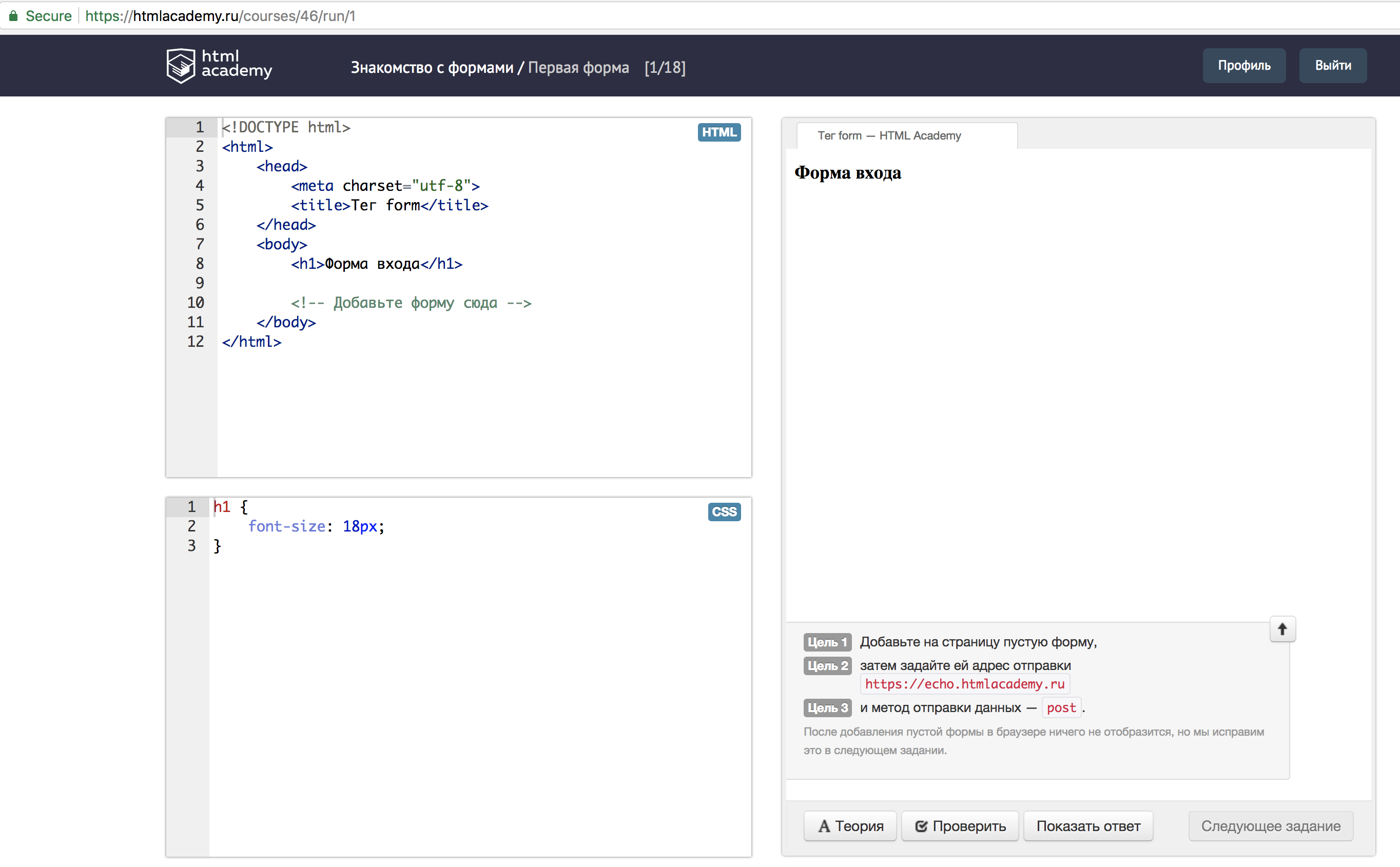Click the echo.htmlacademy.ru address code snippet
Viewport: 1400px width, 867px height.
964,684
